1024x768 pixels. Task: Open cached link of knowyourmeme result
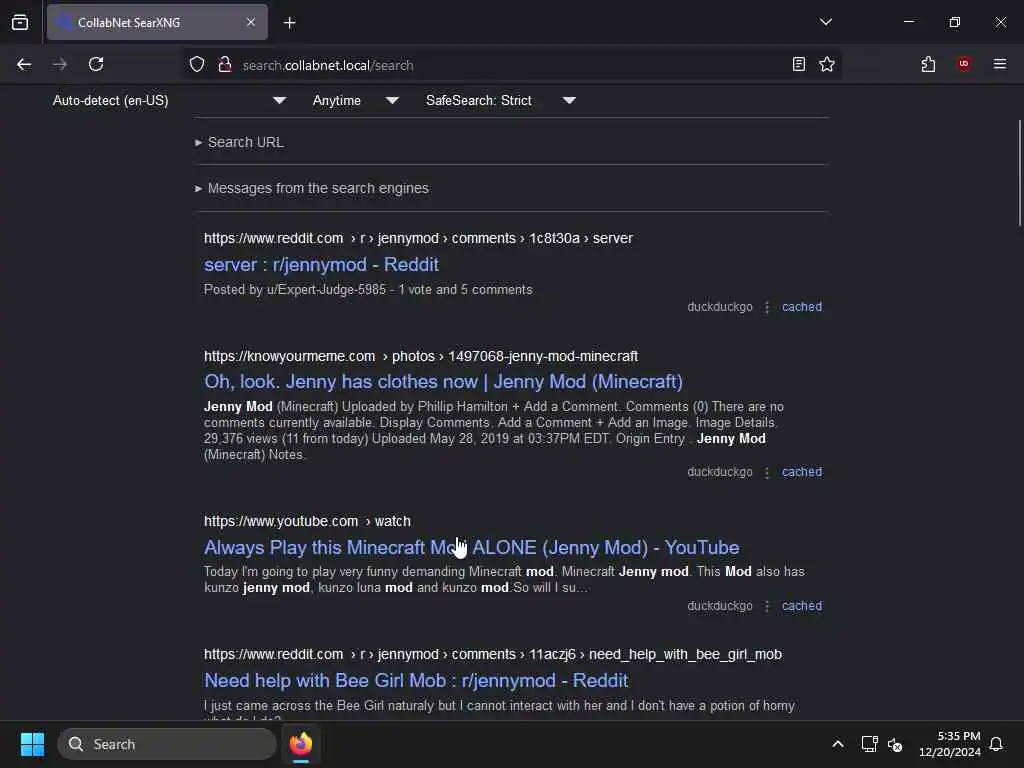(802, 472)
